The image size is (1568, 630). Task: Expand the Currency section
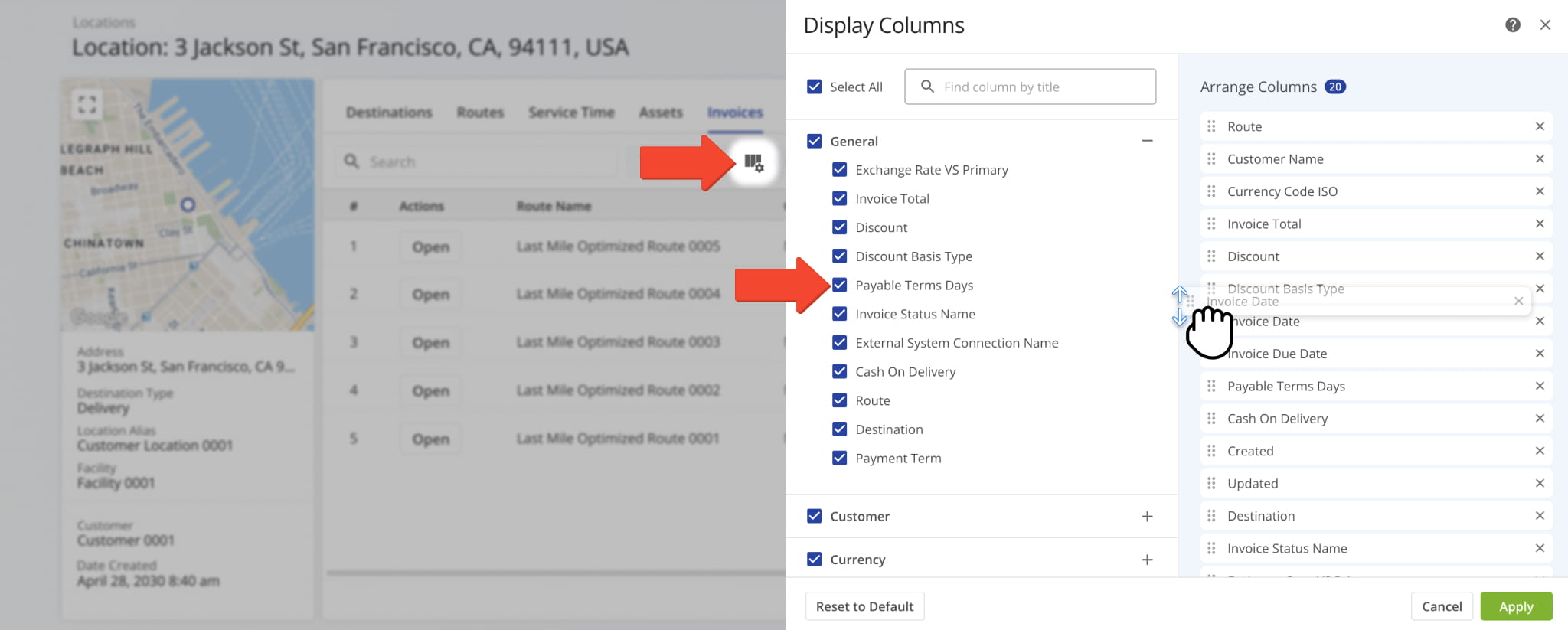pos(1147,560)
